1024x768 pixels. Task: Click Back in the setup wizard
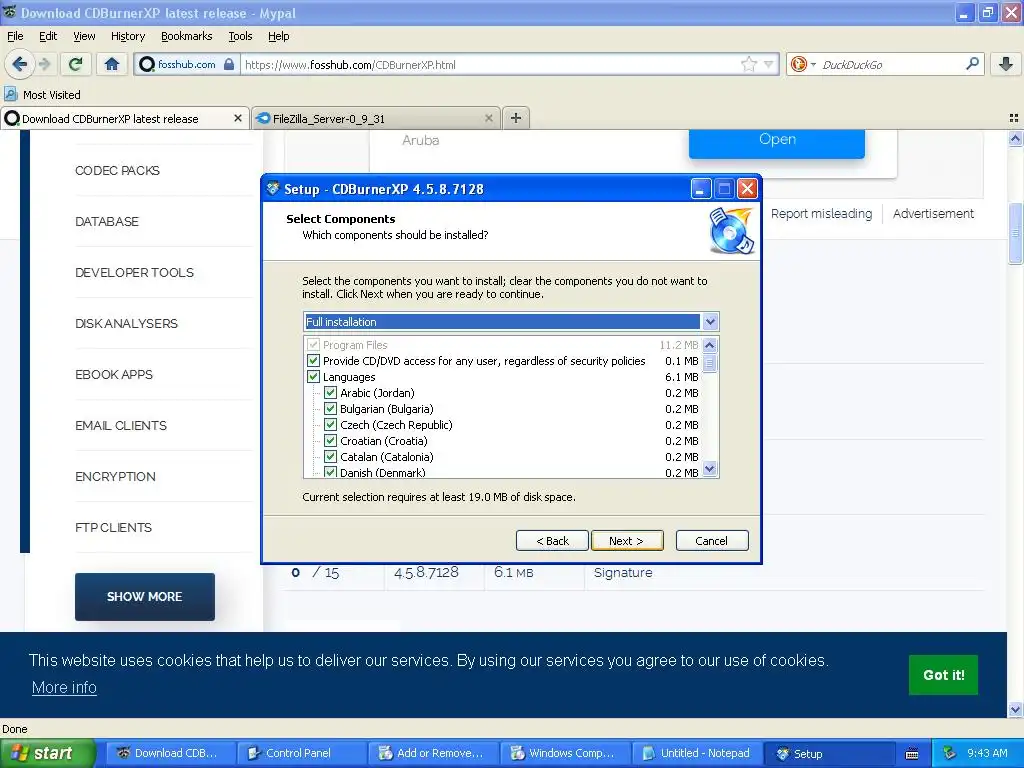(552, 541)
